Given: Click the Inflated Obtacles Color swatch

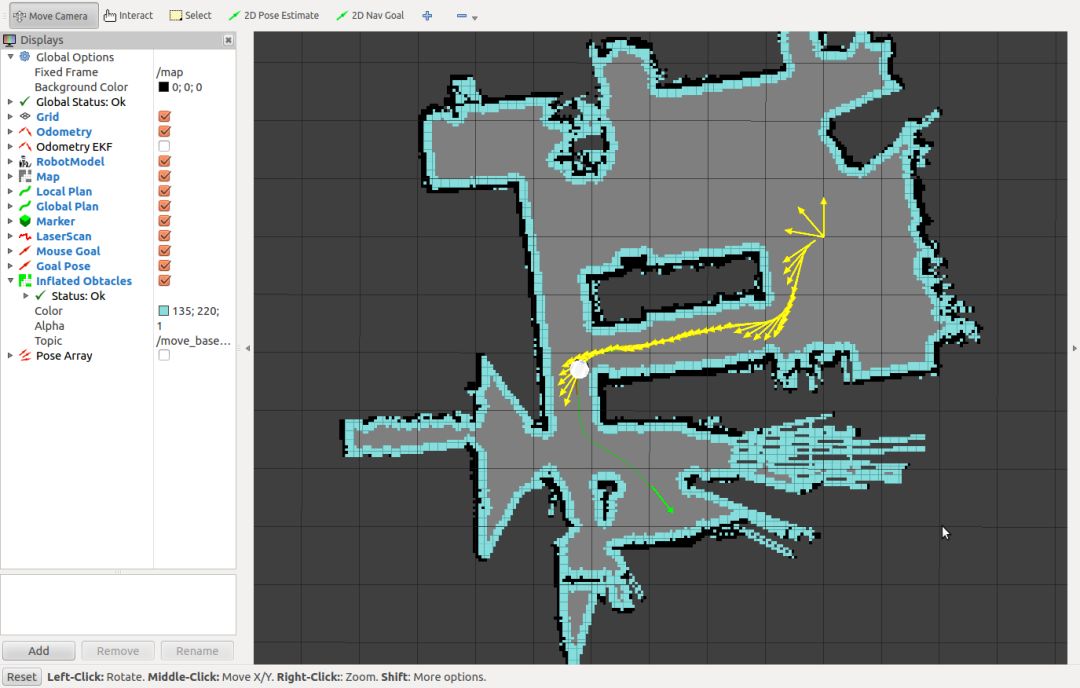Looking at the screenshot, I should point(164,311).
